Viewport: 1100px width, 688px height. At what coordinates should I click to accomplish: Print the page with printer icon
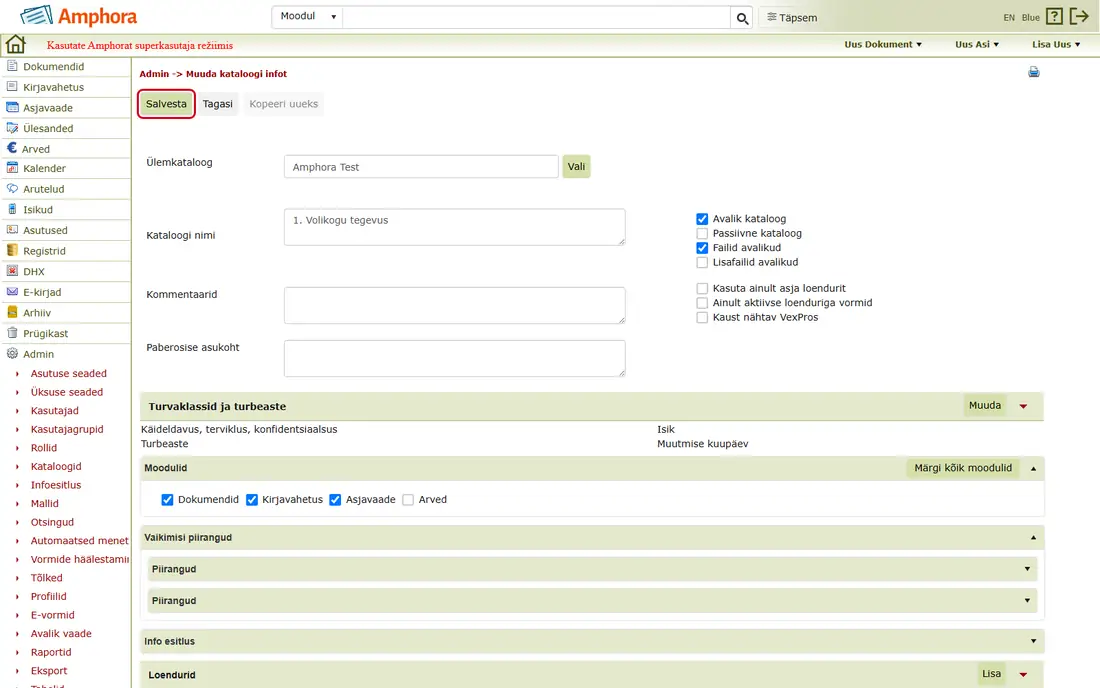[1034, 72]
